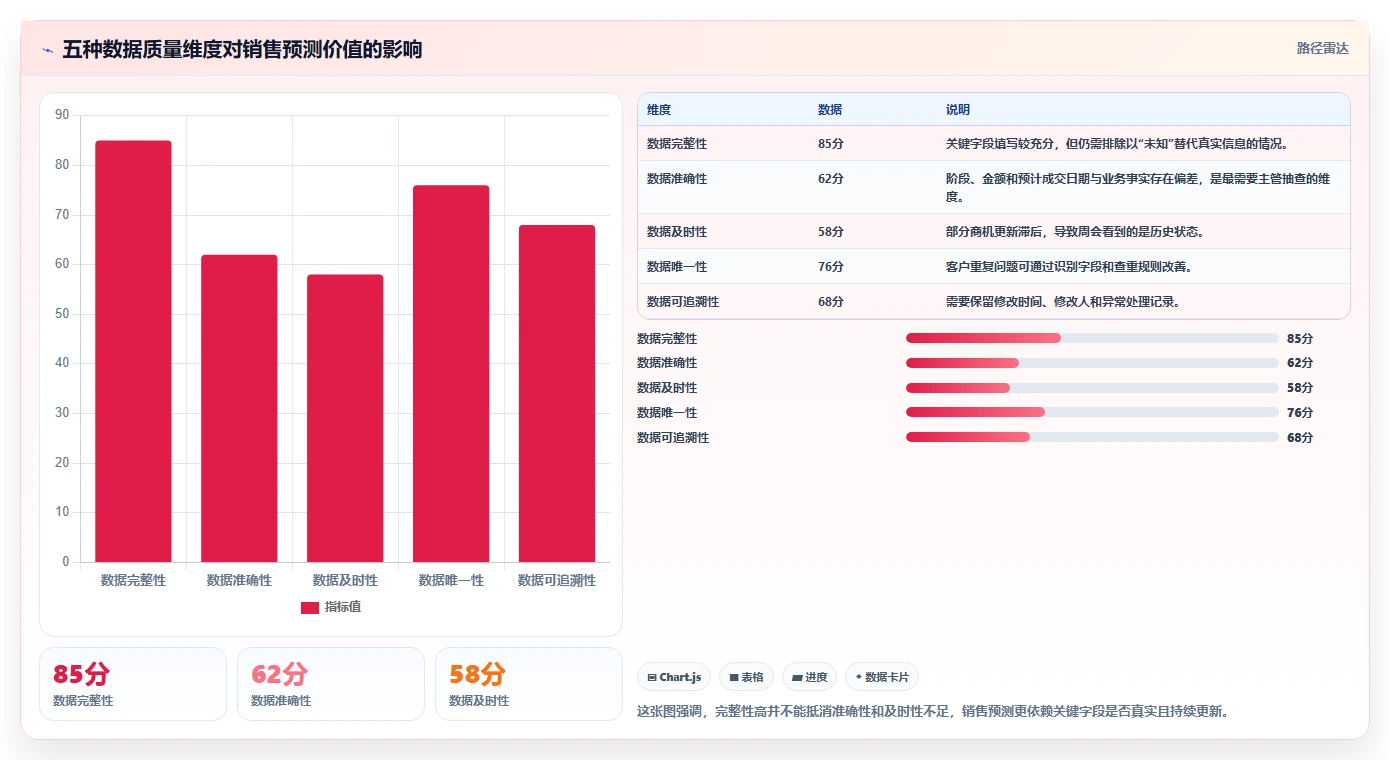1390x760 pixels.
Task: Click the 58分 cell in the table
Action: [x=831, y=232]
